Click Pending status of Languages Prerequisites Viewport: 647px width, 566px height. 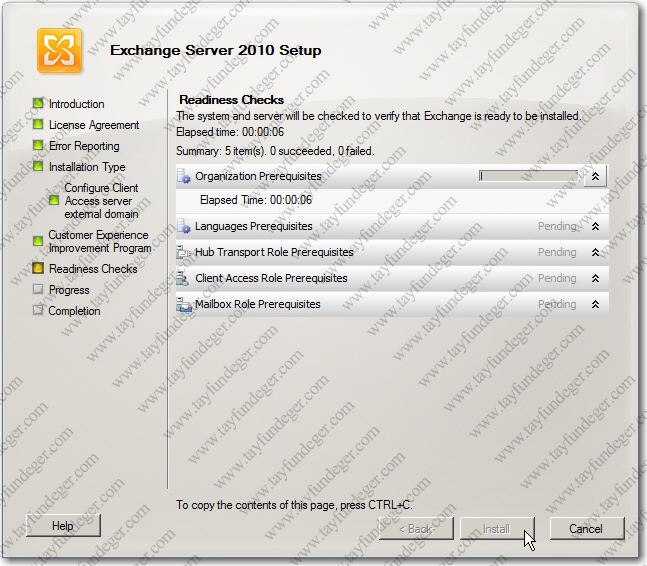(x=557, y=226)
